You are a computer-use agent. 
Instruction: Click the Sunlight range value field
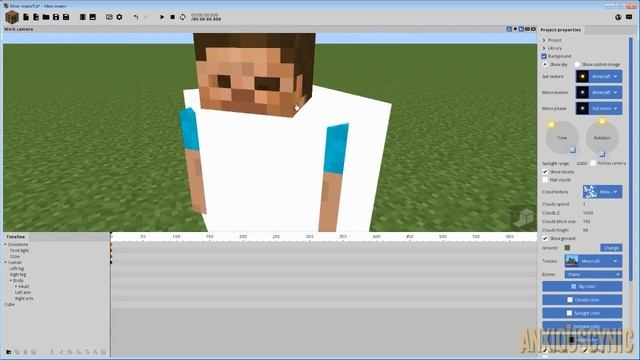point(581,163)
